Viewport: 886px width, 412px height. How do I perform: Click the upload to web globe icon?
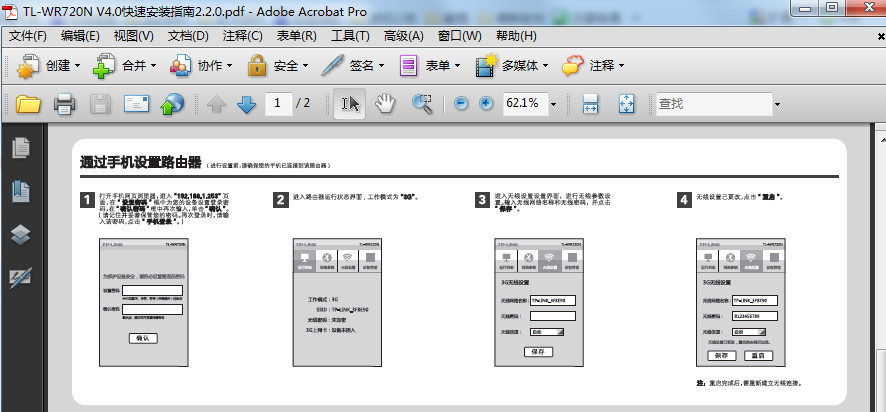click(x=172, y=104)
